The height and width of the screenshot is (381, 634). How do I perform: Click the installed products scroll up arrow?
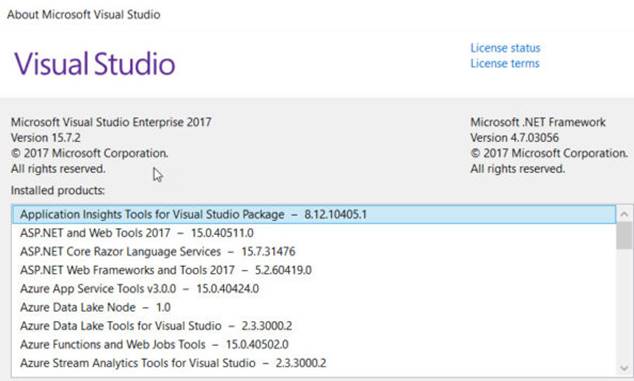point(624,214)
